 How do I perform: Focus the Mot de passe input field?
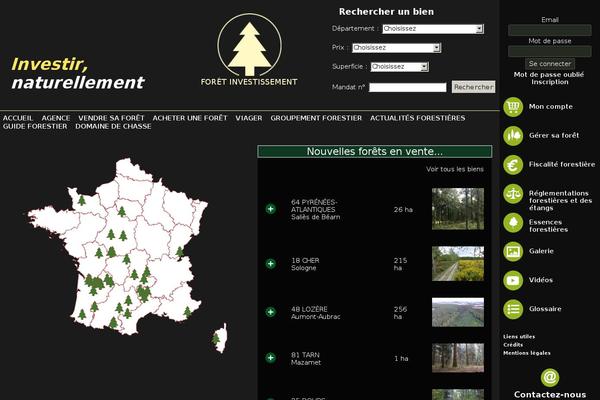[x=549, y=51]
